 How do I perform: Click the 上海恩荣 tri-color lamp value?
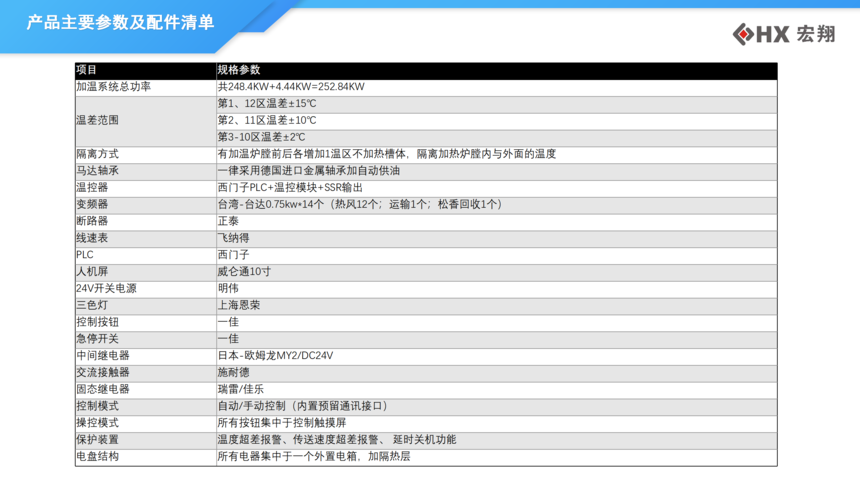[239, 305]
